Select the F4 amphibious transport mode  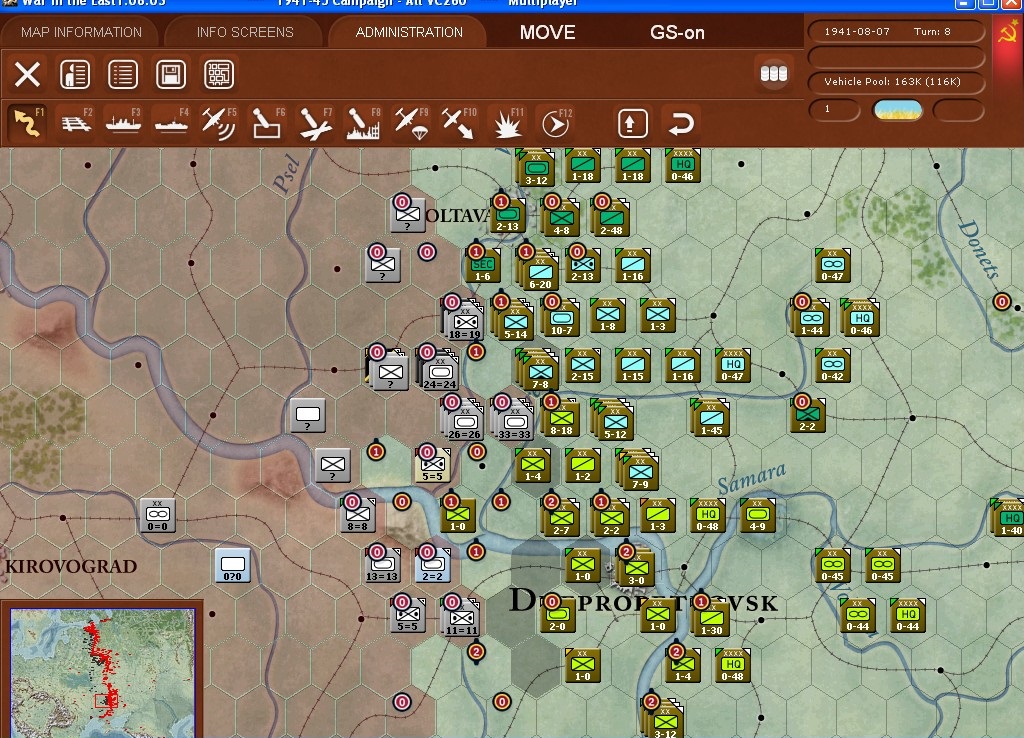click(x=171, y=123)
